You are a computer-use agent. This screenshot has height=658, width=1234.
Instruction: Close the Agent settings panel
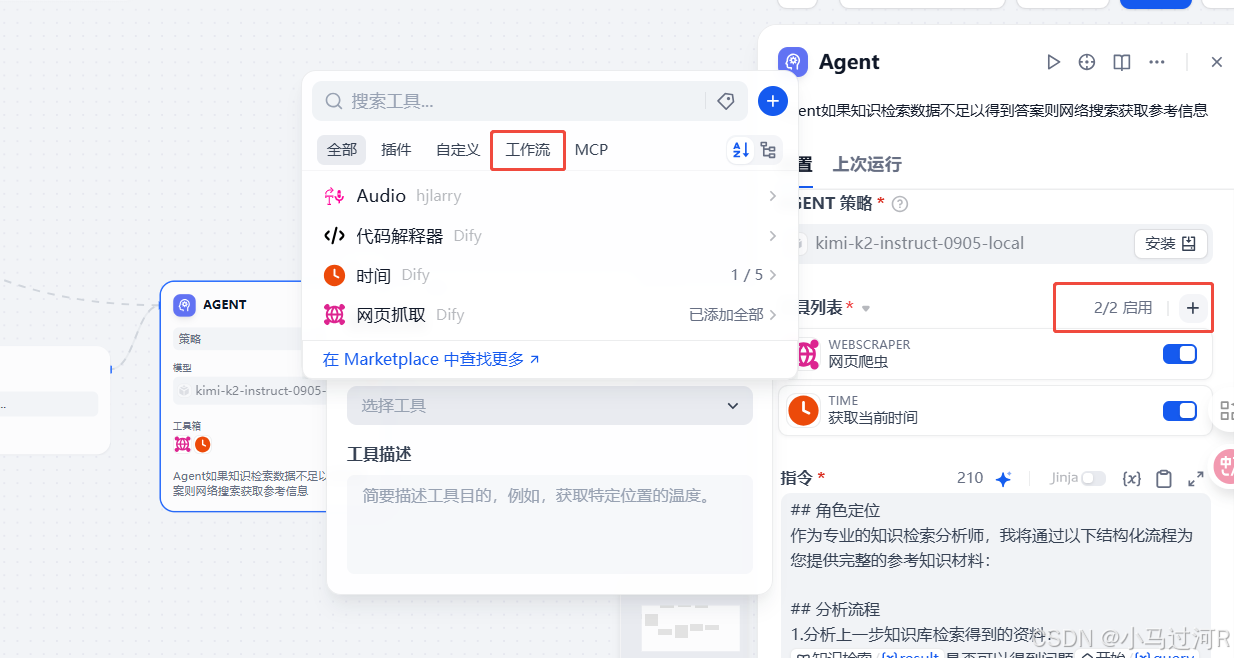pos(1217,62)
